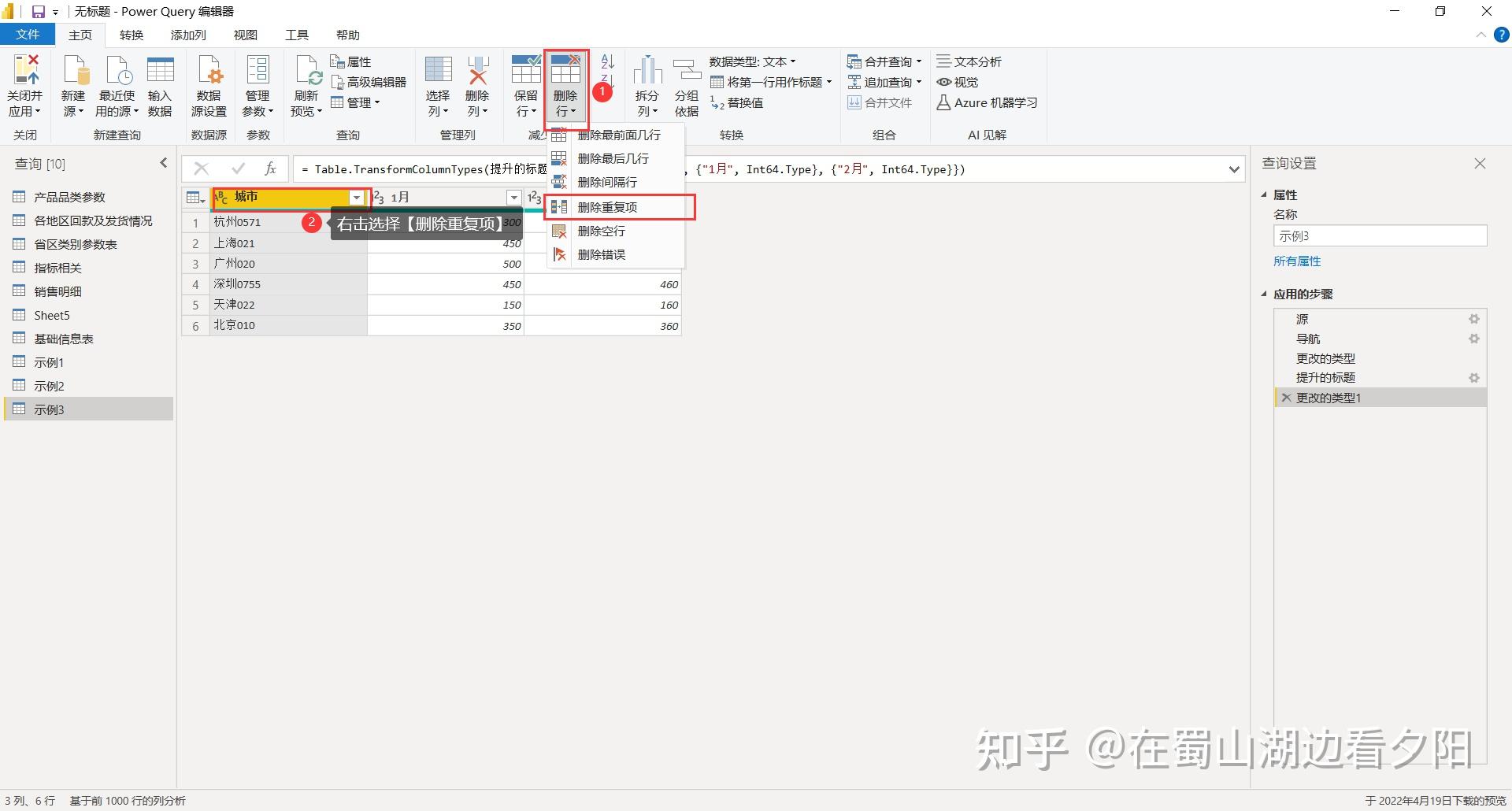Open the 1月 column filter dropdown
Image resolution: width=1512 pixels, height=811 pixels.
[x=513, y=198]
